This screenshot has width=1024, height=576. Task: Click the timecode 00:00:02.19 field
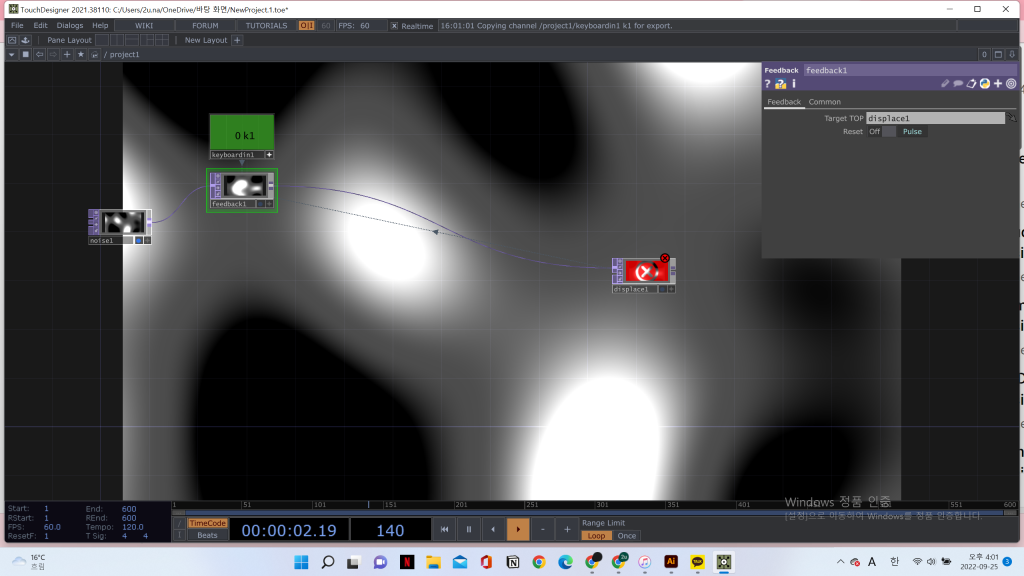289,530
